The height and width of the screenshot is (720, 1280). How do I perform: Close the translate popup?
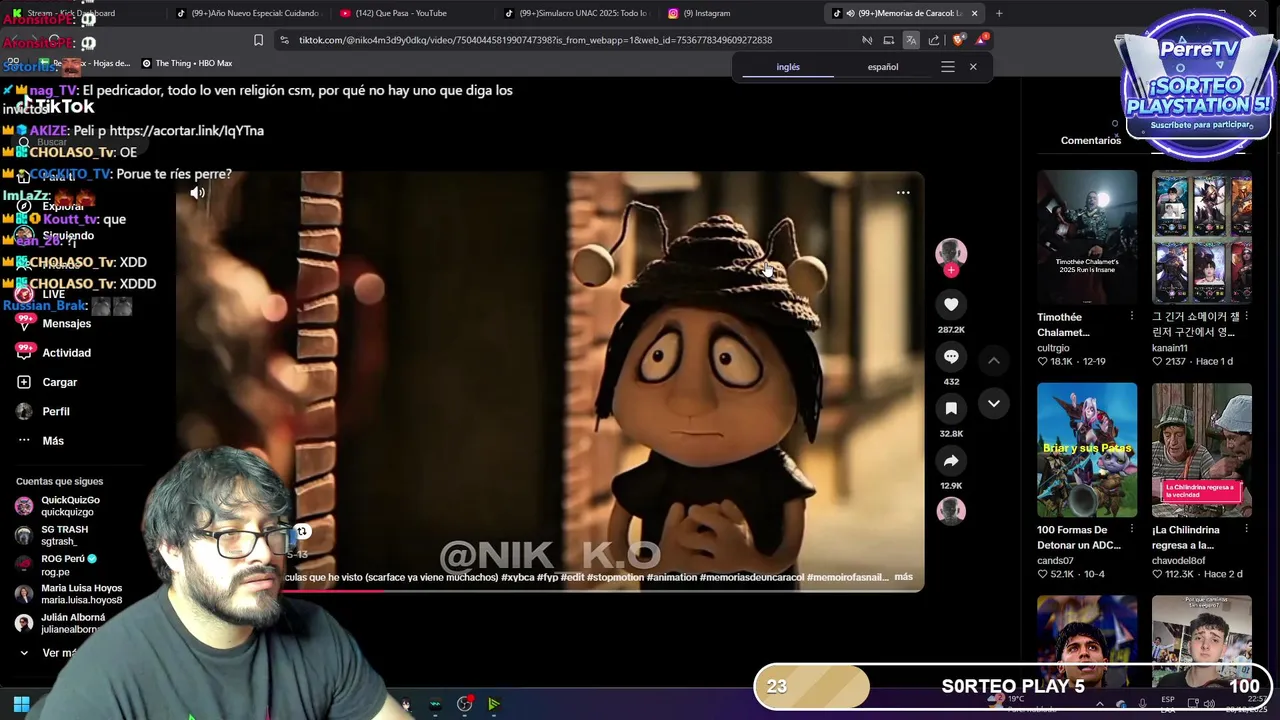[973, 67]
